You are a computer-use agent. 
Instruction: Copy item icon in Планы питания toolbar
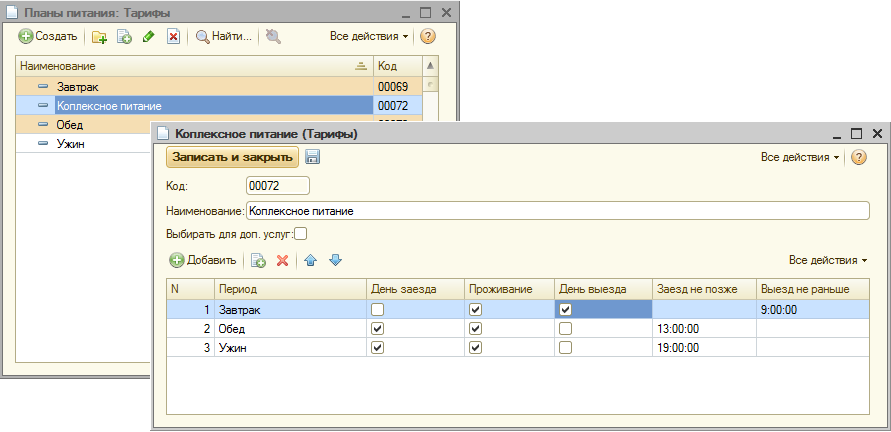pyautogui.click(x=124, y=37)
